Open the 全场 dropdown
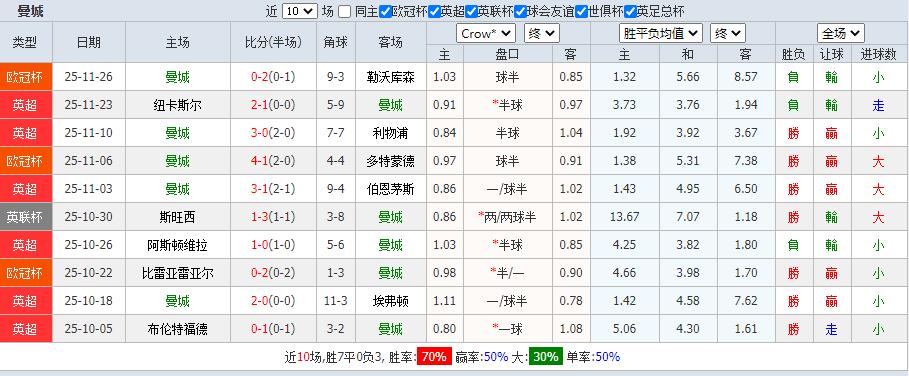The image size is (909, 376). pos(841,34)
